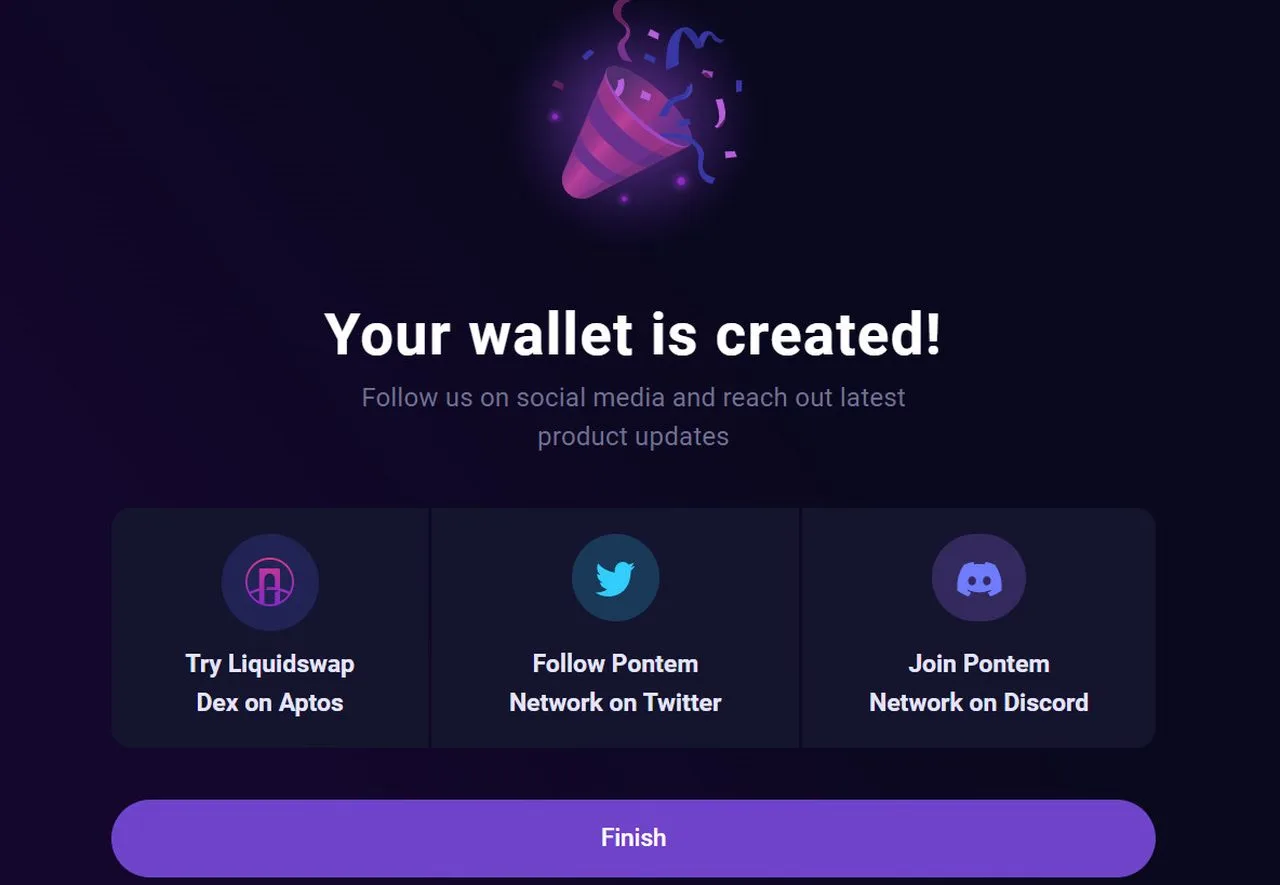The image size is (1280, 885).
Task: Click the word "wallet" in the heading
Action: pyautogui.click(x=551, y=334)
